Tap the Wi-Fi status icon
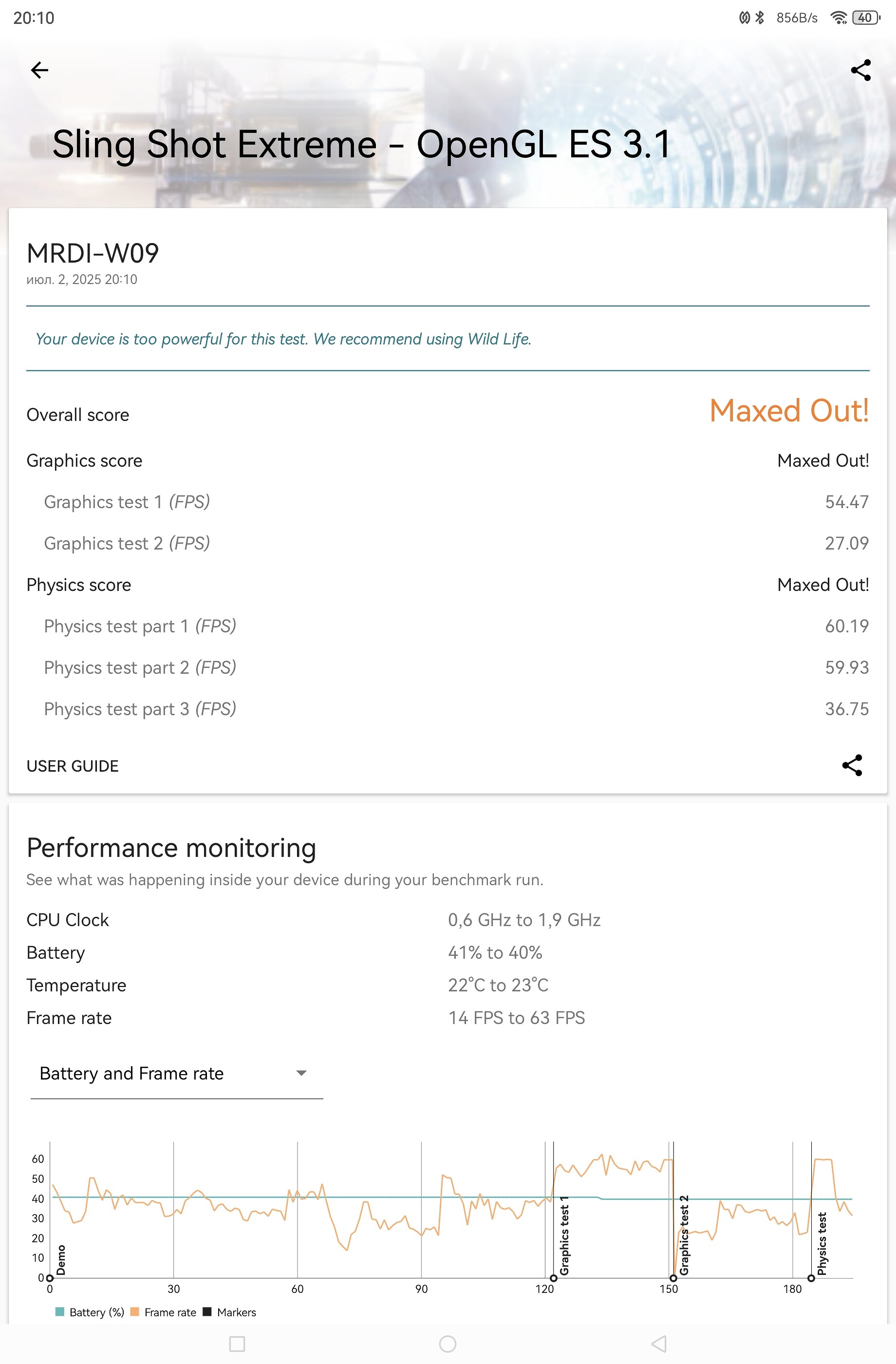 [x=838, y=18]
